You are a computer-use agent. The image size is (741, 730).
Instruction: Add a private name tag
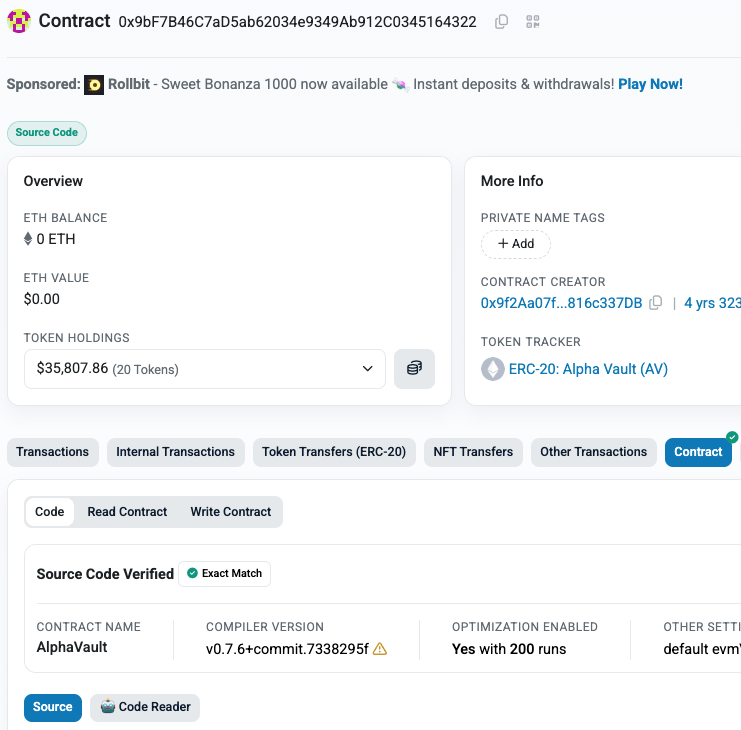point(516,244)
